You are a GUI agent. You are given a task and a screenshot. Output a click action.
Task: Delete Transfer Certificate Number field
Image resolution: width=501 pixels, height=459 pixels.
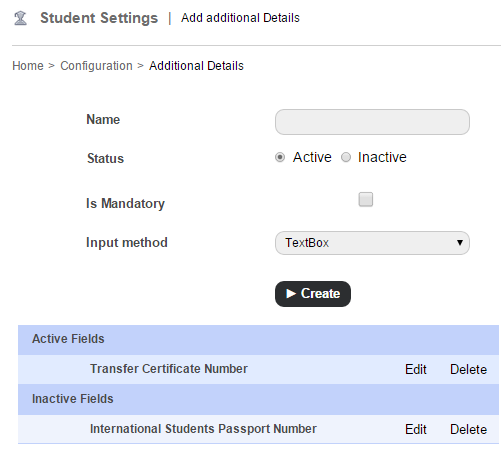[x=468, y=369]
